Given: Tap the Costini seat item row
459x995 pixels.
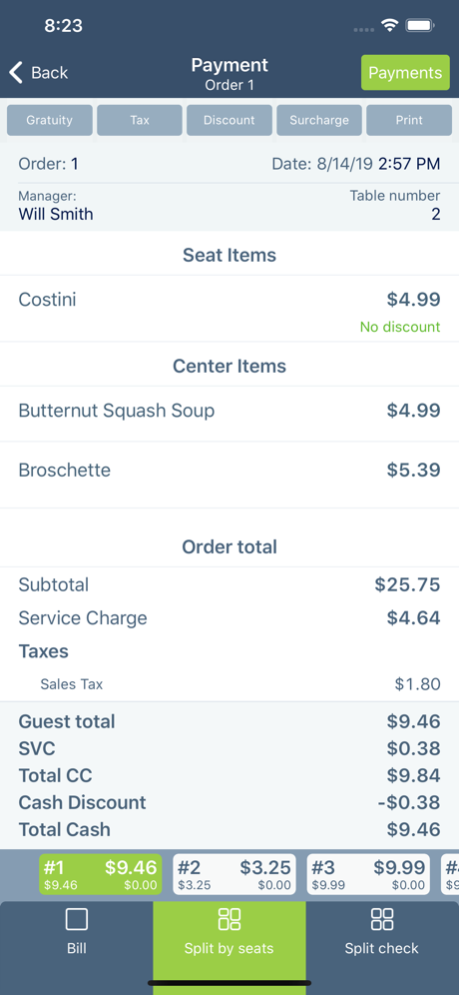Looking at the screenshot, I should coord(229,309).
